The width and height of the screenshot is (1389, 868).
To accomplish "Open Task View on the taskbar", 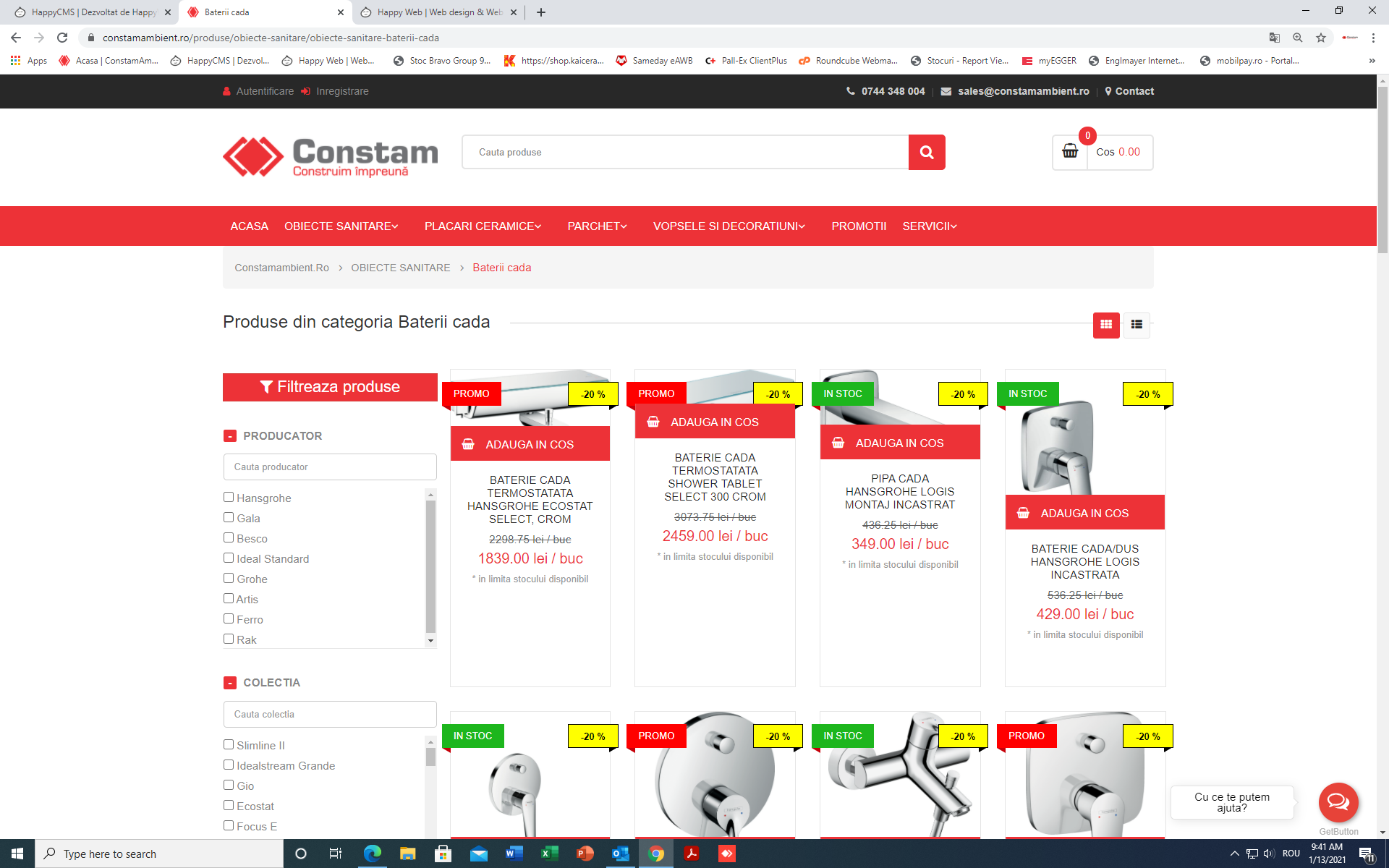I will [x=335, y=854].
